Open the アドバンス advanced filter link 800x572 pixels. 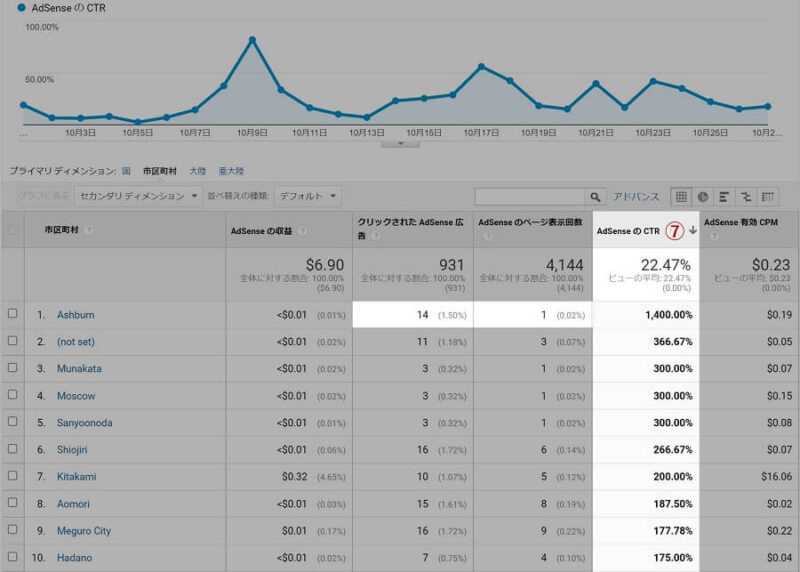636,196
